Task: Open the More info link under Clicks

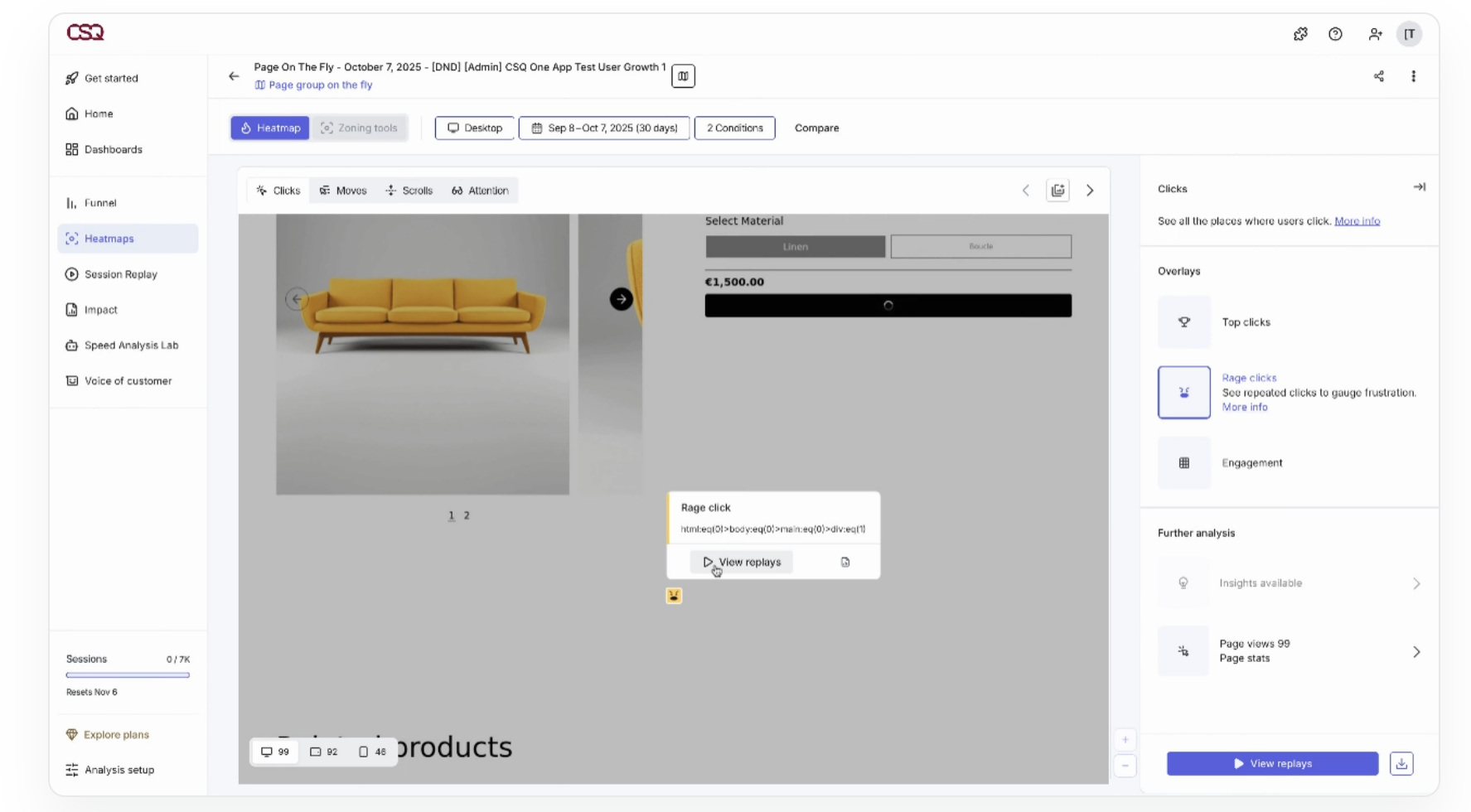Action: 1357,221
